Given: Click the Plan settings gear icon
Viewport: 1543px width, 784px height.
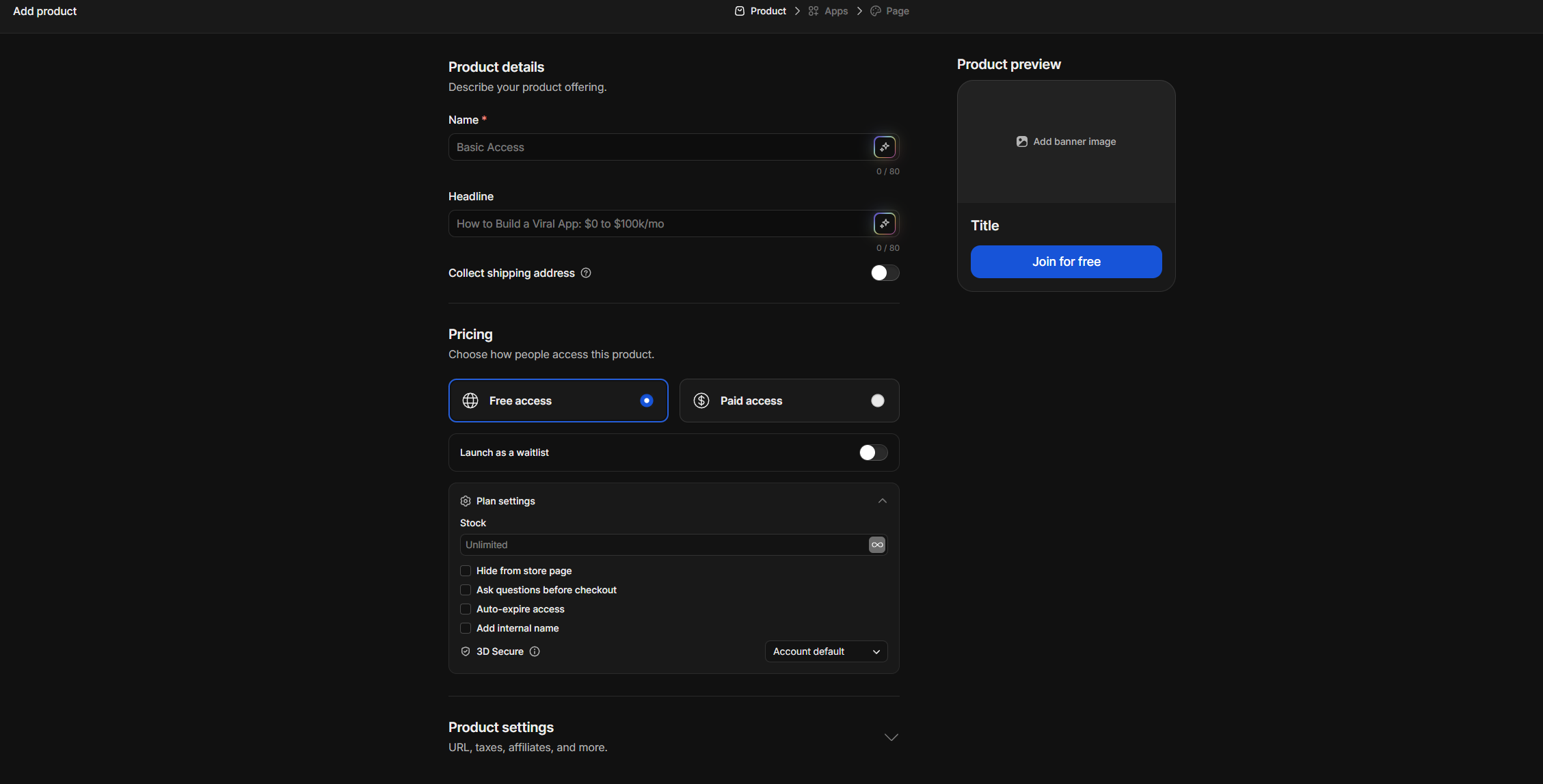Looking at the screenshot, I should pos(466,501).
